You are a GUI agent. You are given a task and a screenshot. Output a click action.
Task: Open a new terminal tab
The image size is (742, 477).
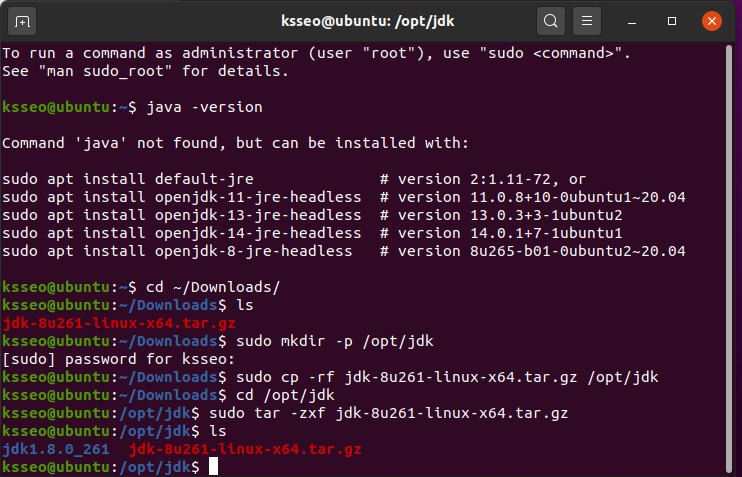(22, 21)
